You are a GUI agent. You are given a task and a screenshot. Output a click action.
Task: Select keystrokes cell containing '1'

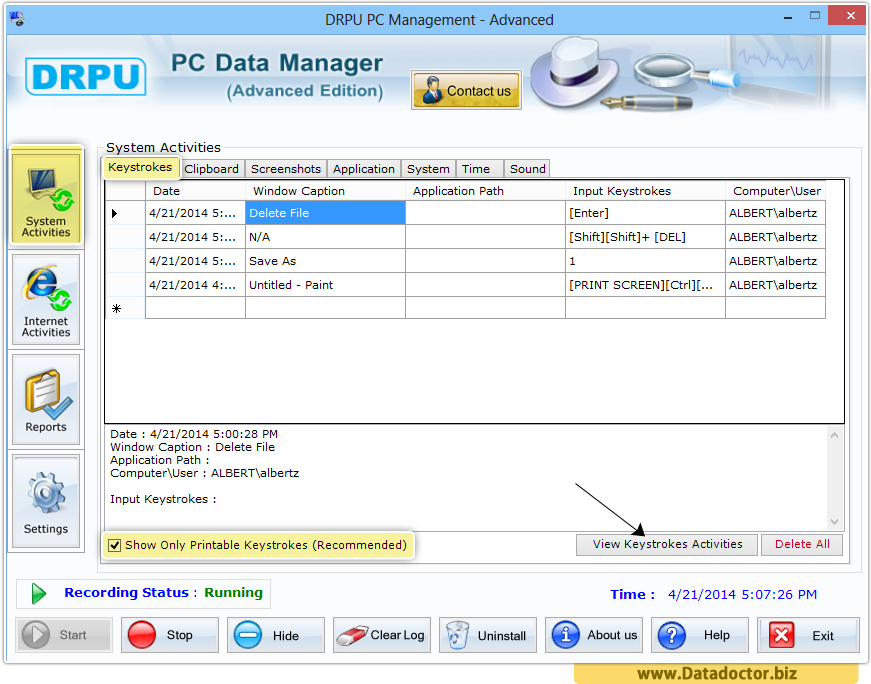pos(645,261)
